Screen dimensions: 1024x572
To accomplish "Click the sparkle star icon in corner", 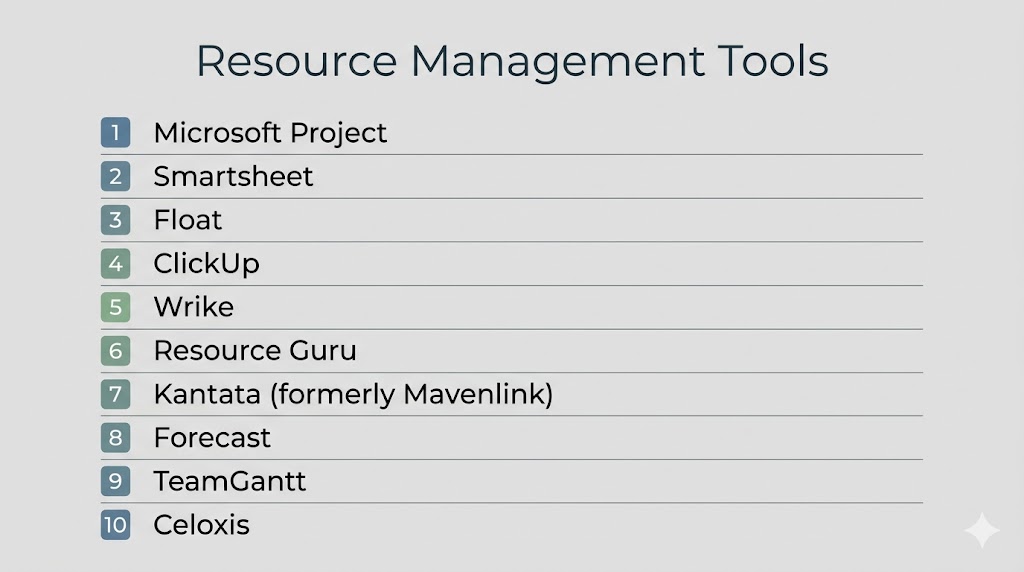I will (x=981, y=531).
